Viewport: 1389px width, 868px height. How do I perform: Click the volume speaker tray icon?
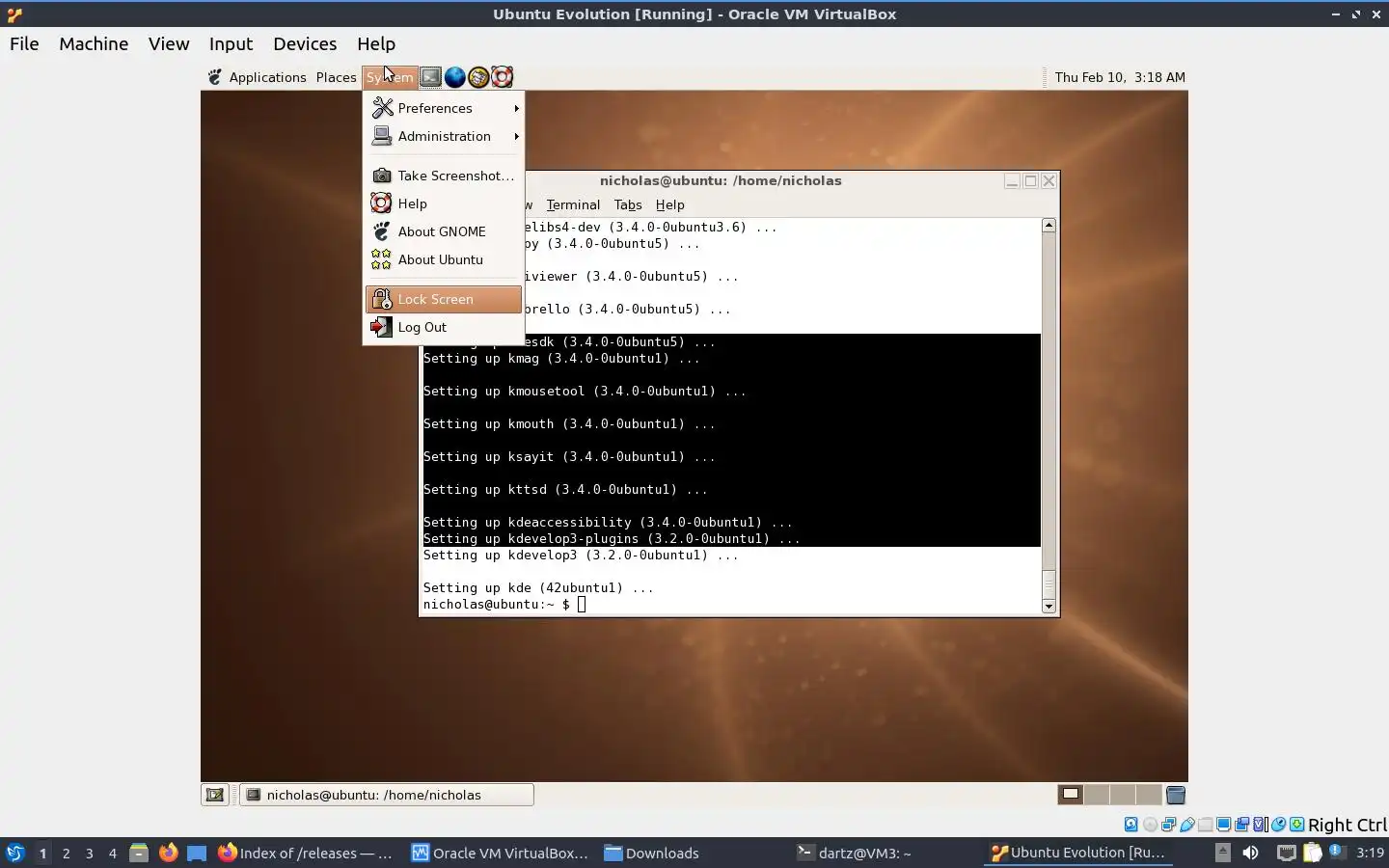(x=1250, y=853)
